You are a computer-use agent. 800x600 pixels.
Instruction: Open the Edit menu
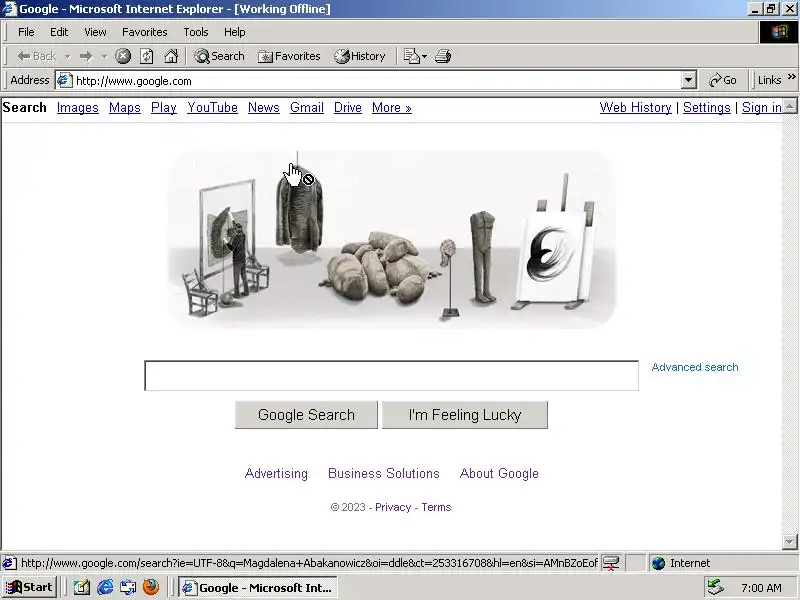[59, 32]
